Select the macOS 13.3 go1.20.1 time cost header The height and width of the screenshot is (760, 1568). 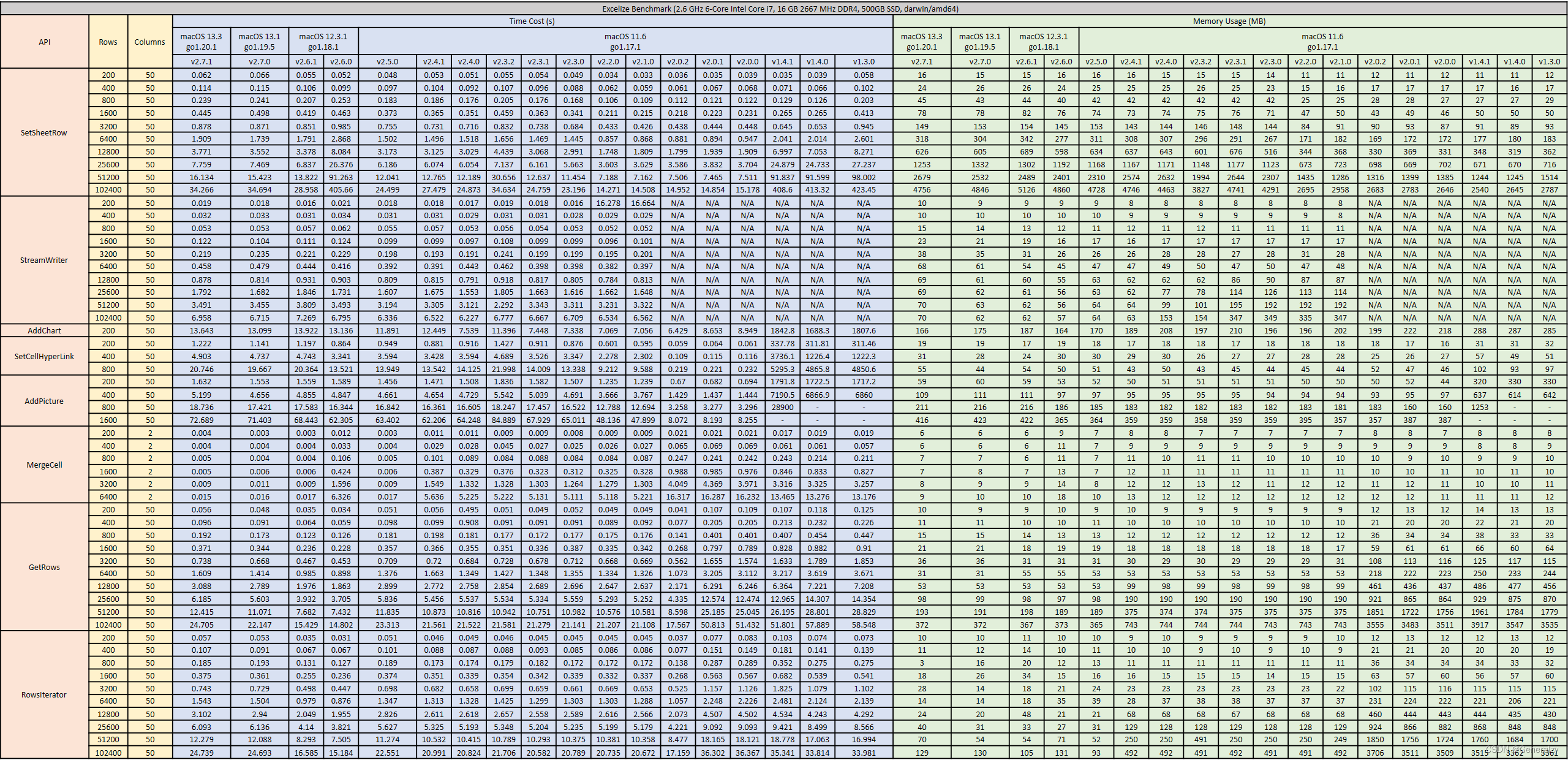click(x=201, y=42)
